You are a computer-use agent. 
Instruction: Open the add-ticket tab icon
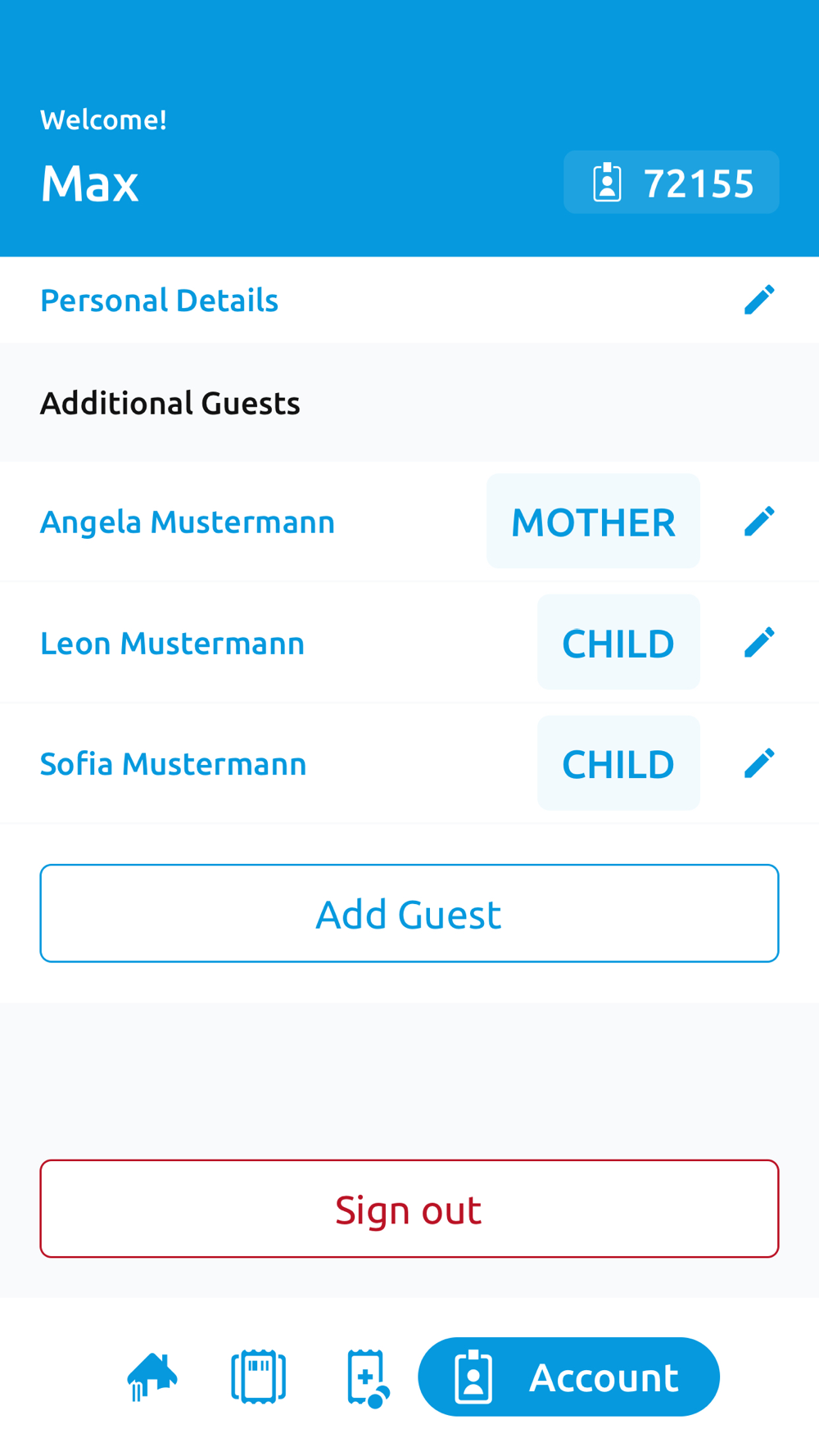(x=367, y=1378)
